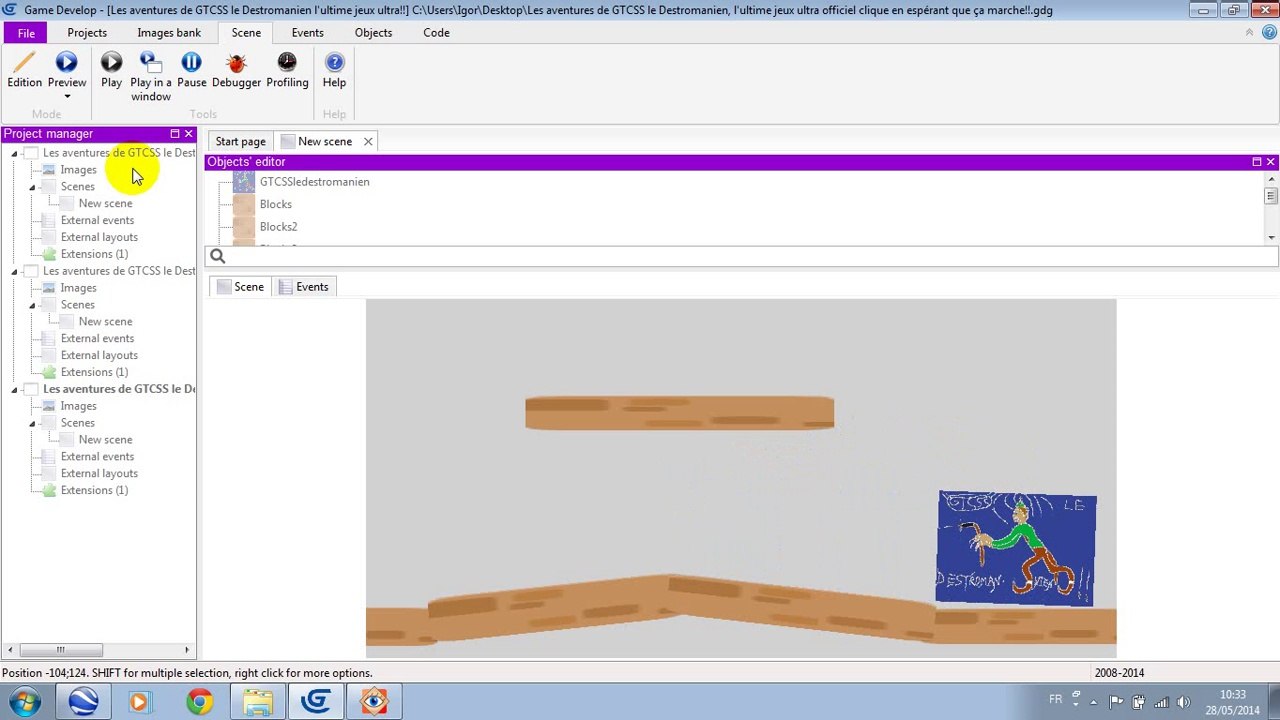This screenshot has width=1280, height=720.
Task: Start the scene with the Play button
Action: point(111,71)
